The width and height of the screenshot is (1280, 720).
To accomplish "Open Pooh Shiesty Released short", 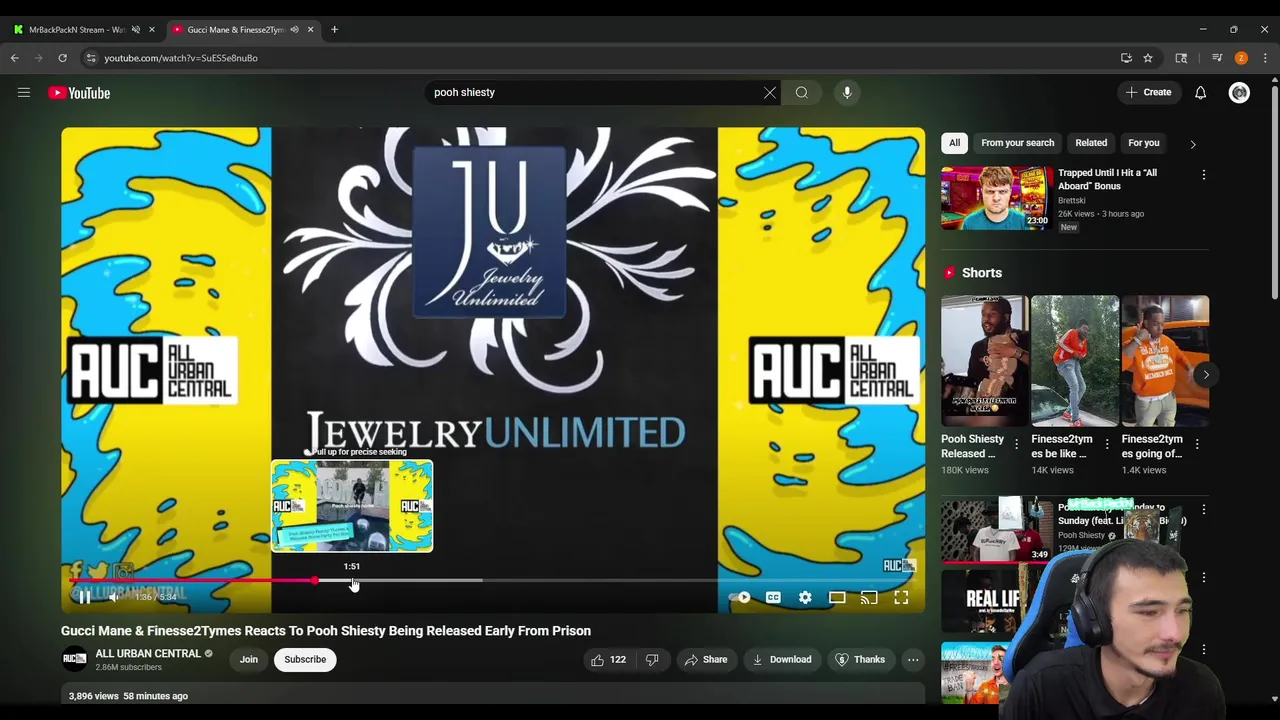I will [x=984, y=360].
